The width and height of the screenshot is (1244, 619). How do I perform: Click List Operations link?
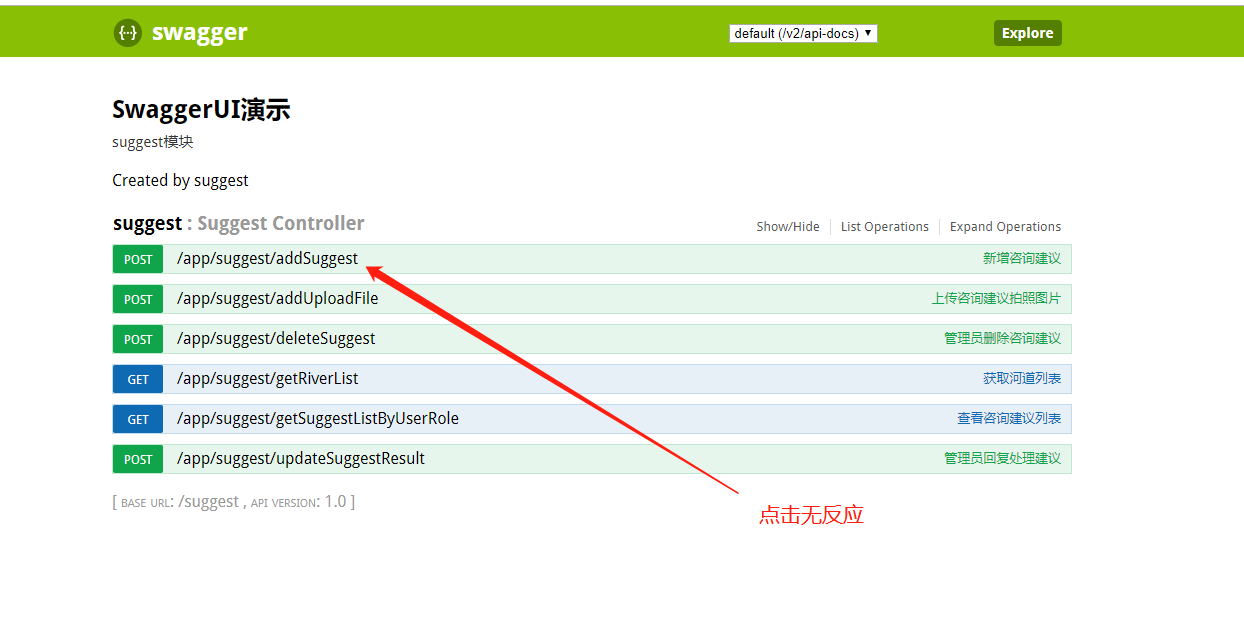[x=884, y=226]
